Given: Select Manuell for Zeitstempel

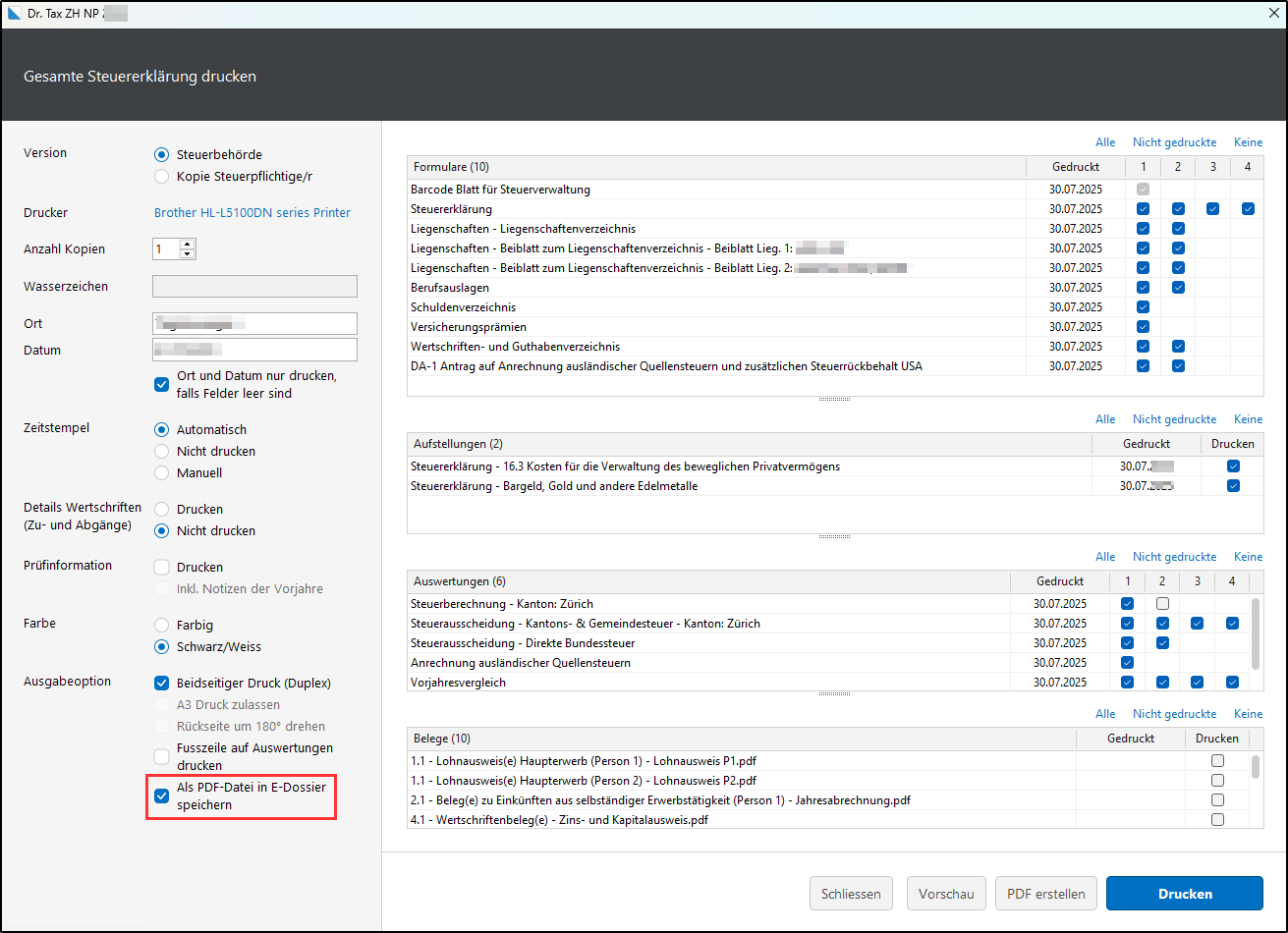Looking at the screenshot, I should point(162,472).
